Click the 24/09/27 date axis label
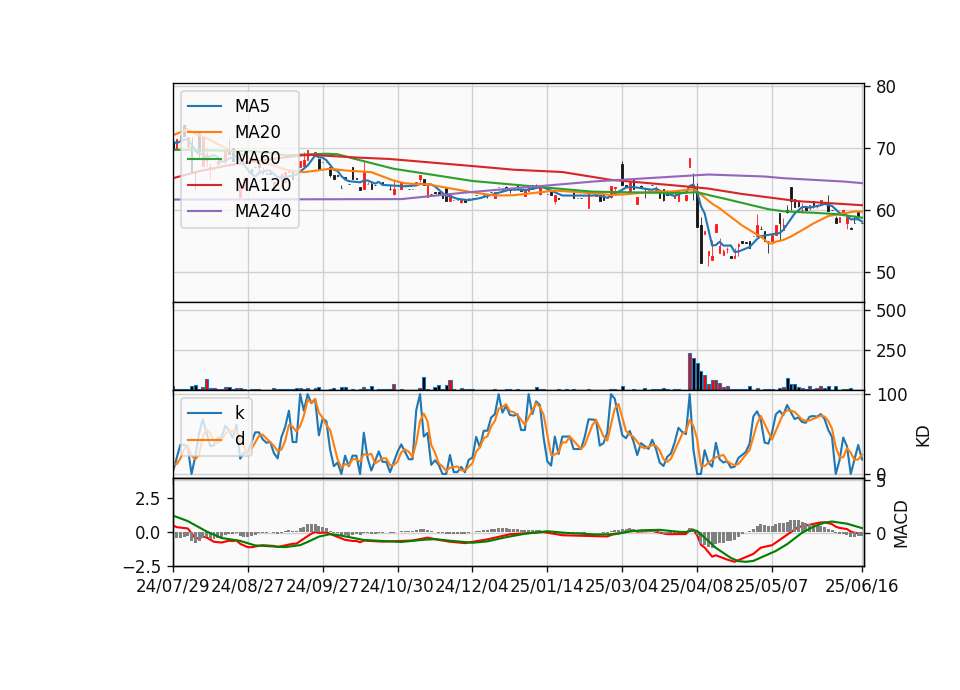Viewport: 960px width, 690px height. tap(323, 586)
